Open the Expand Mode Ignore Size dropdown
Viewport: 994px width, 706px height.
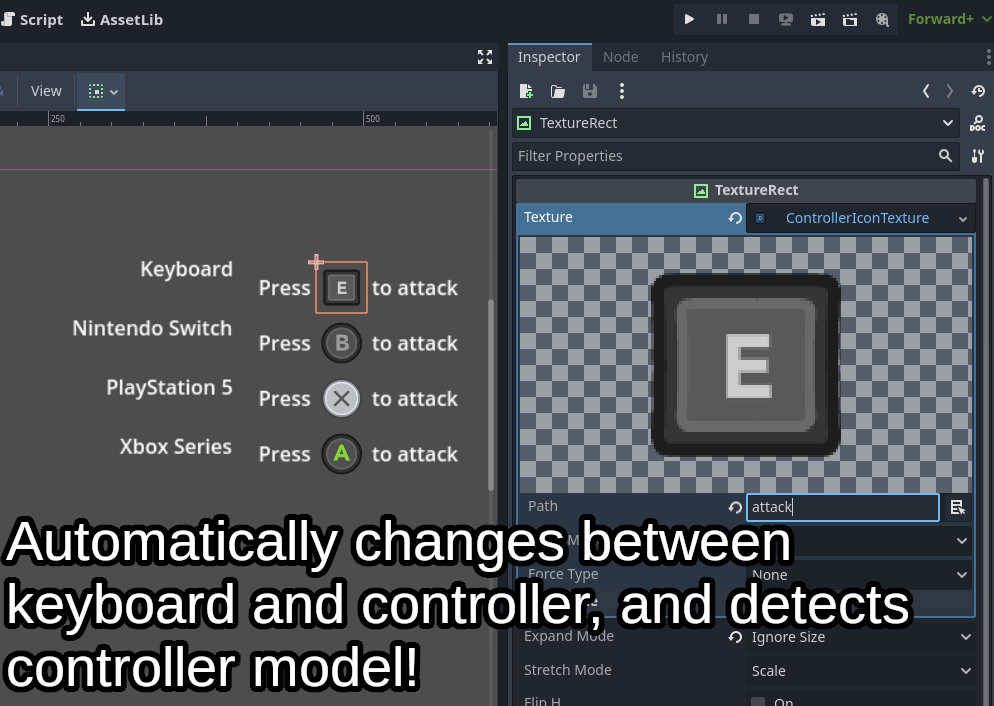pos(860,637)
